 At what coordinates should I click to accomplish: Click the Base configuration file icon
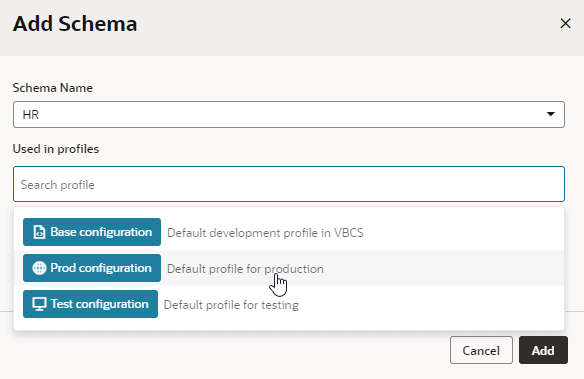click(x=39, y=232)
